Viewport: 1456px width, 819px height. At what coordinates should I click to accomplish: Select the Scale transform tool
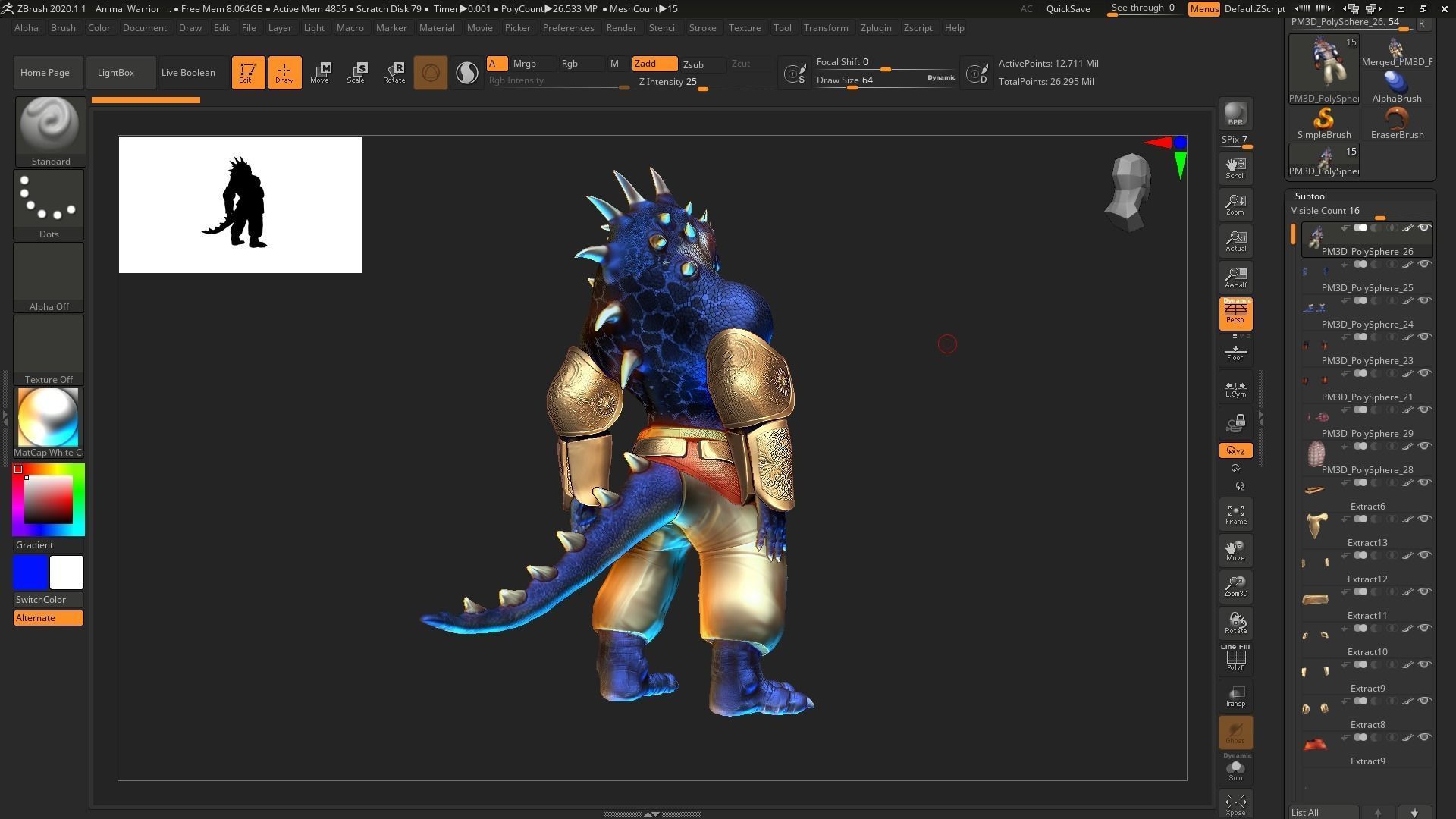click(x=356, y=73)
